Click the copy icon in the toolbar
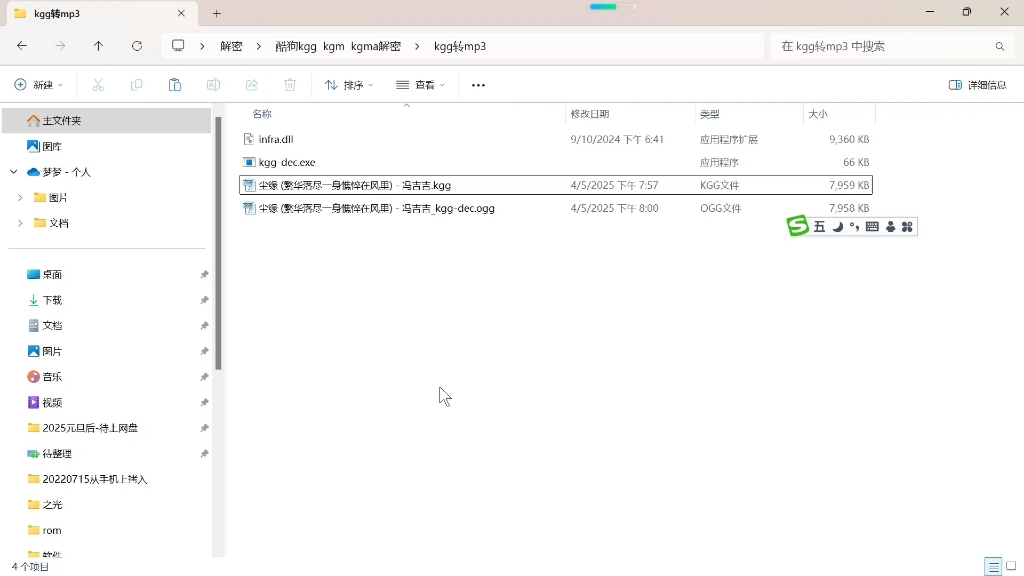Viewport: 1024px width, 576px height. 136,85
